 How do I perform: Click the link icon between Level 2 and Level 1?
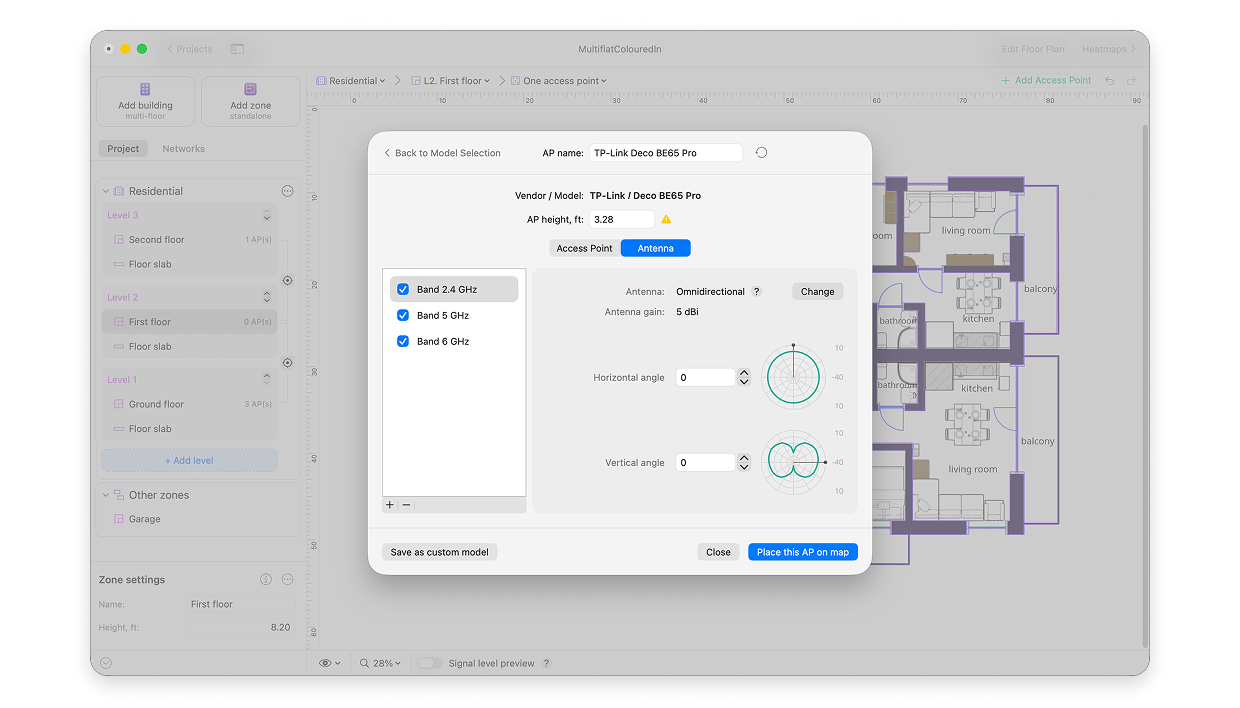pyautogui.click(x=287, y=363)
